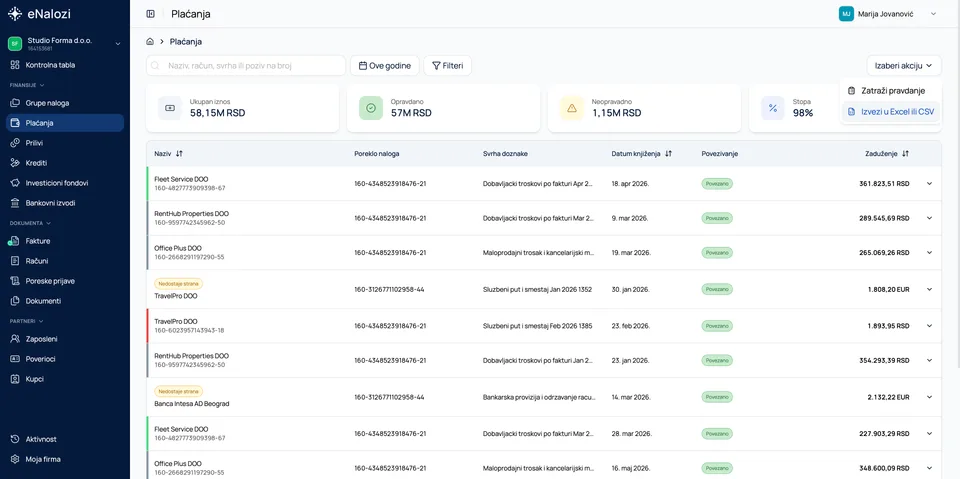The width and height of the screenshot is (960, 479).
Task: Go to home breadcrumb icon
Action: point(150,42)
